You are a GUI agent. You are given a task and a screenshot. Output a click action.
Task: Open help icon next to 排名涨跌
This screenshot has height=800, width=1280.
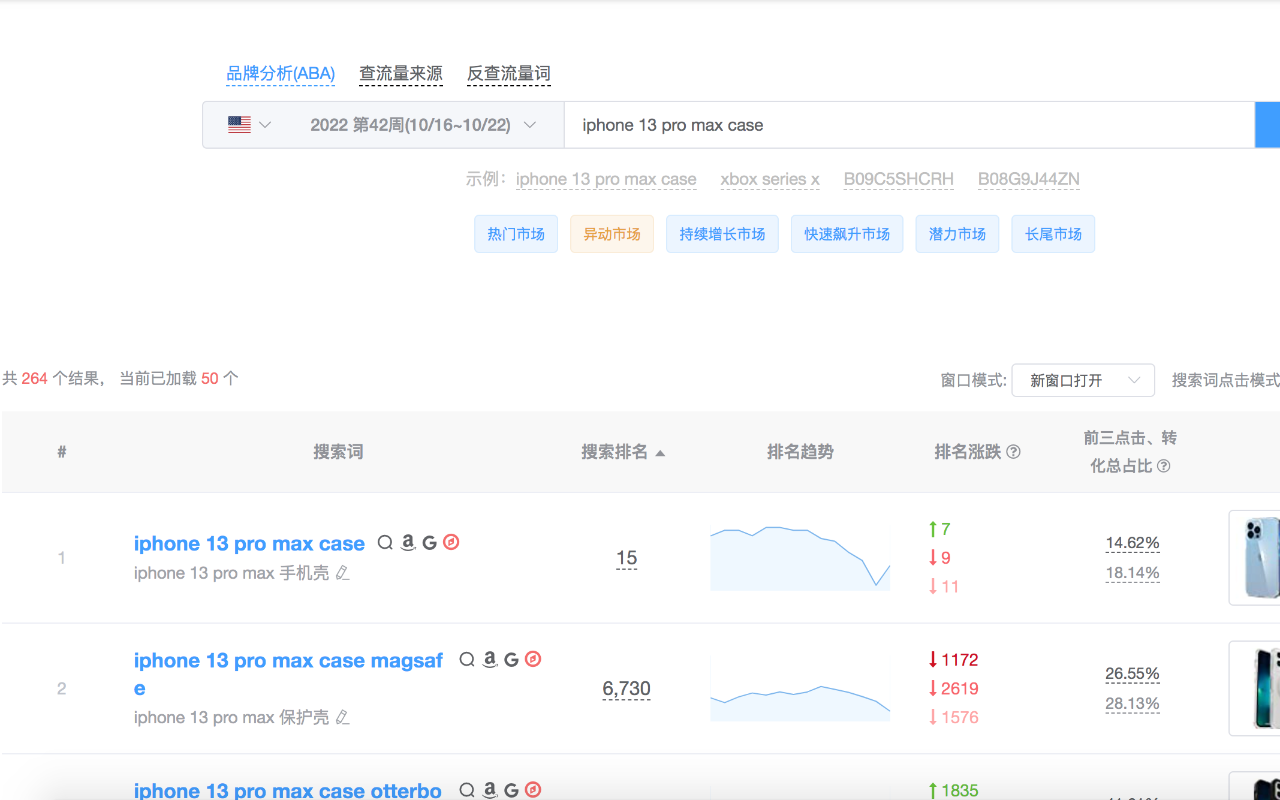click(x=1013, y=452)
